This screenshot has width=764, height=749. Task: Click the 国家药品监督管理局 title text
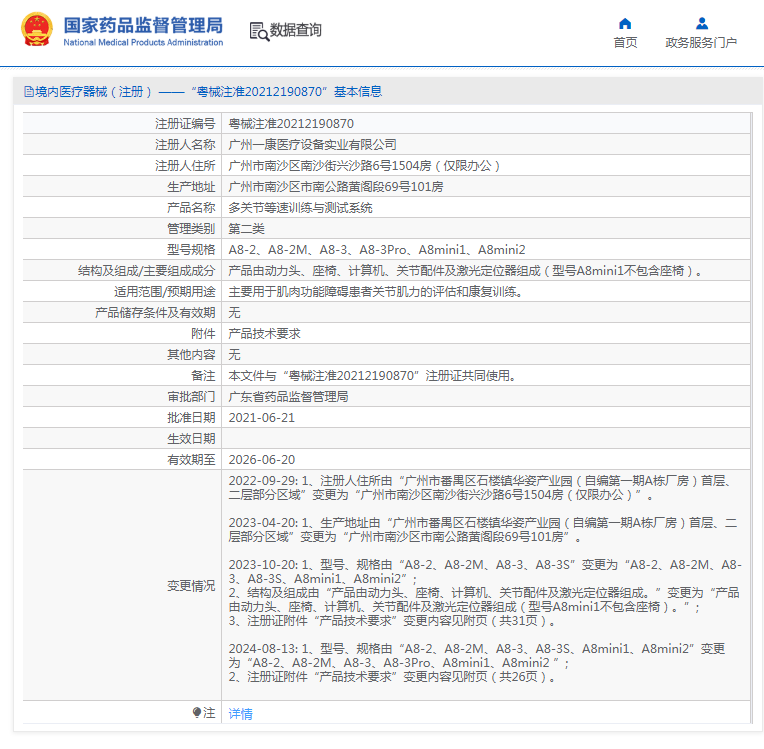pos(143,25)
